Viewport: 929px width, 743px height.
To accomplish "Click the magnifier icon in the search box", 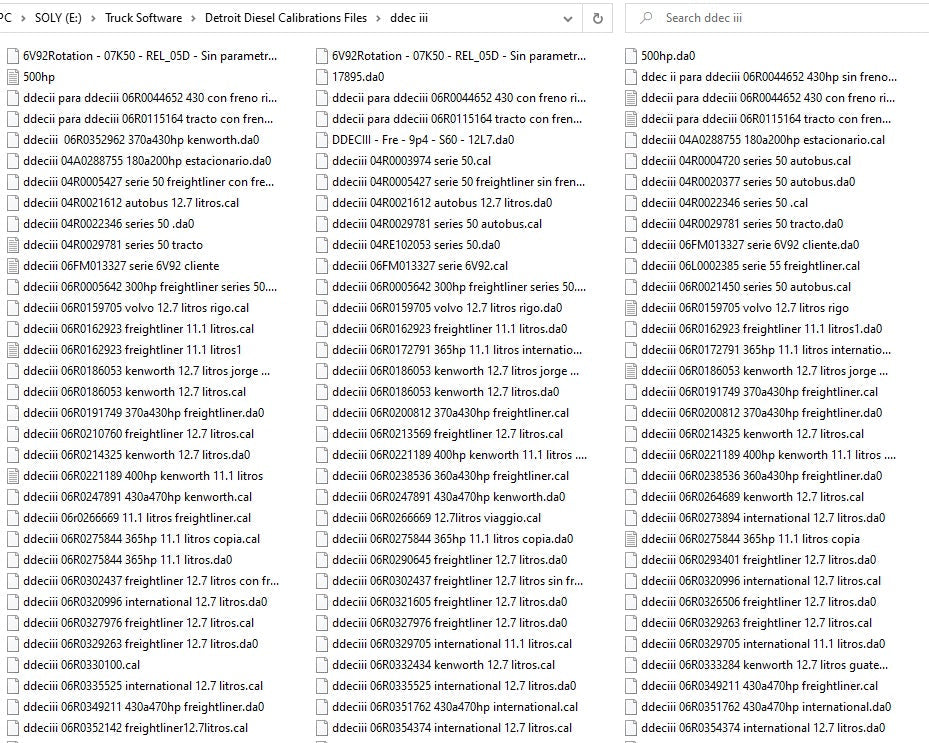I will click(x=647, y=18).
